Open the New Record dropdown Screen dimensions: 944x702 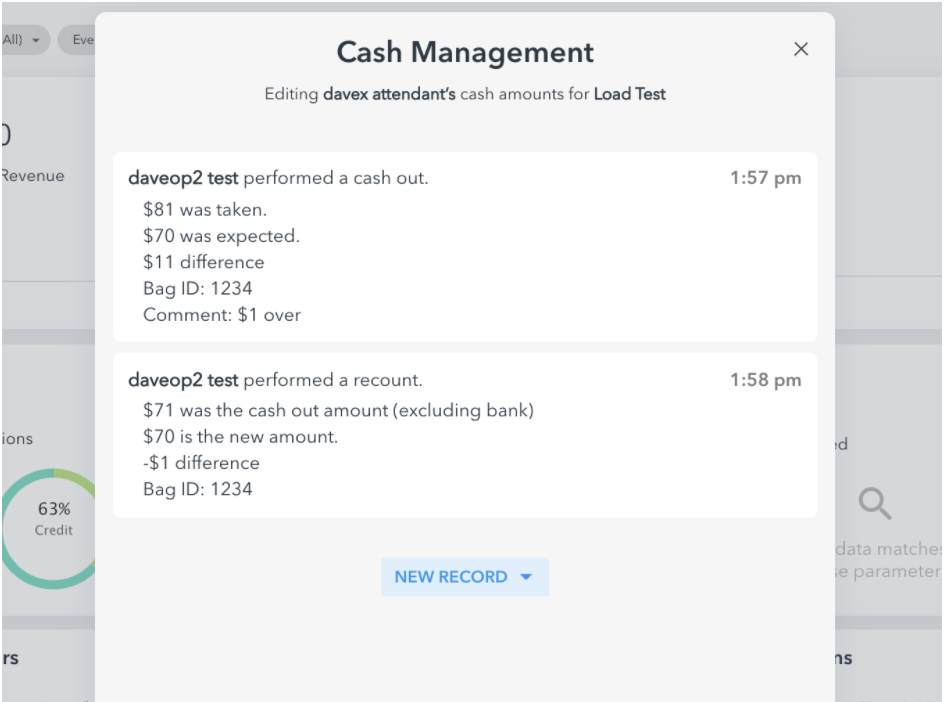pos(465,577)
